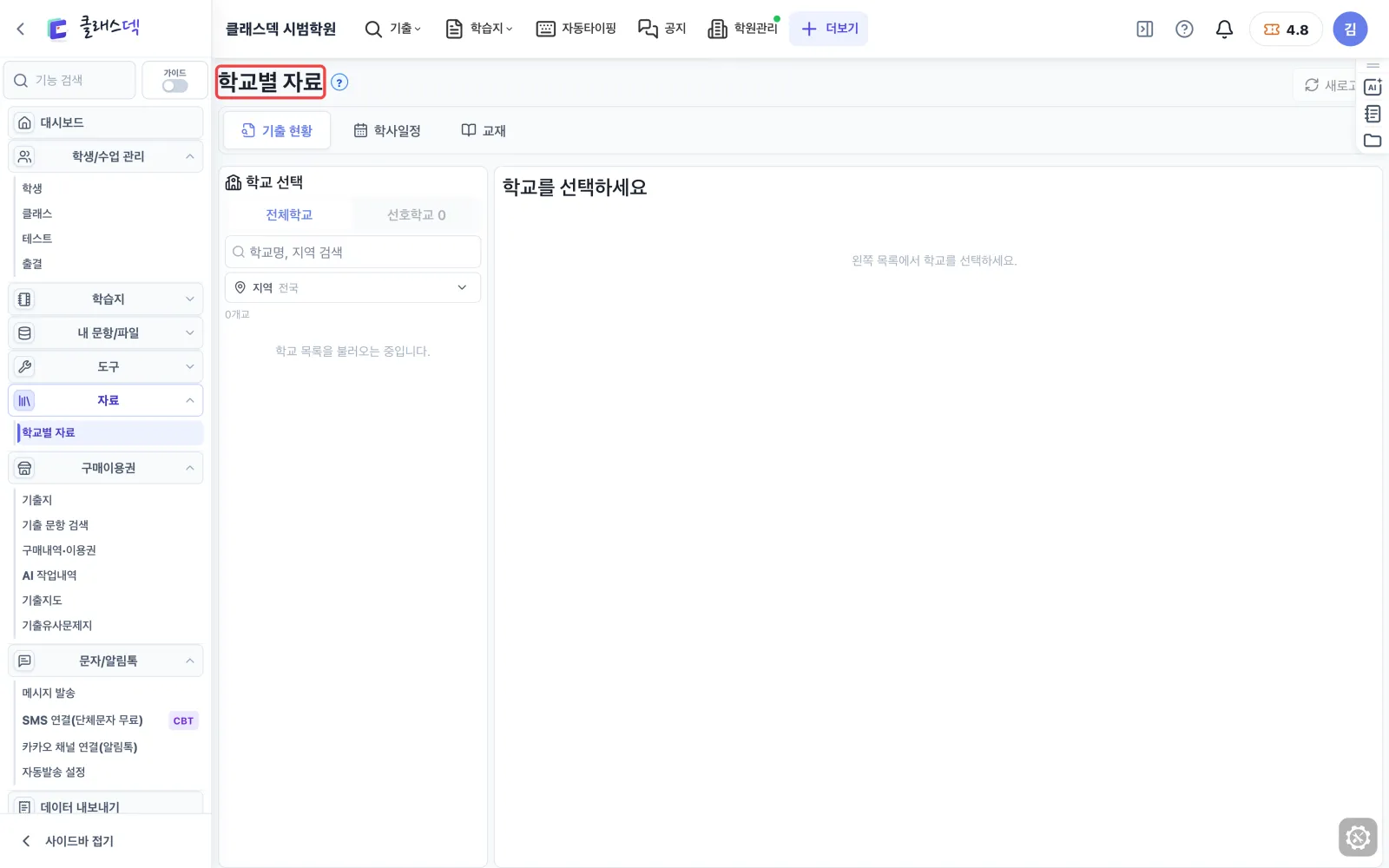Open 기출 문항 검색 in sidebar

(56, 525)
